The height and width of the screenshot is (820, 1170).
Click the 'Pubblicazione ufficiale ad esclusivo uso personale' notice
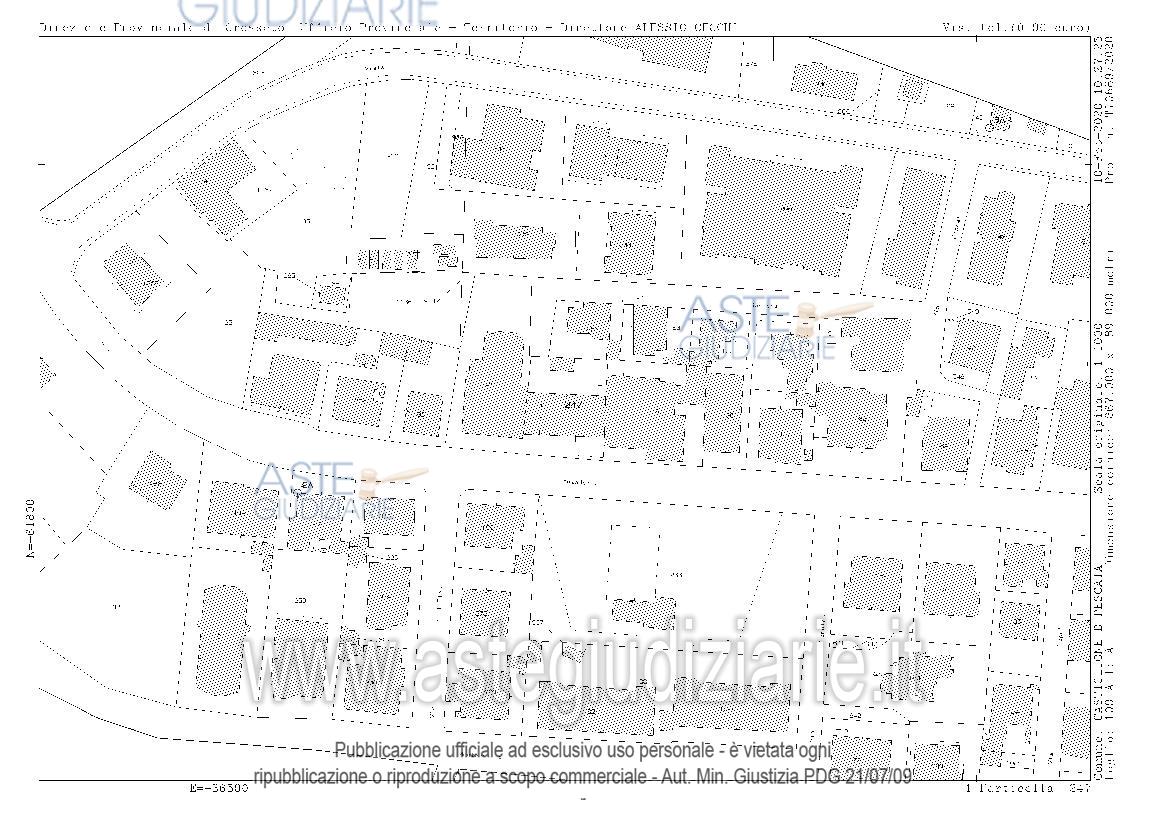(583, 750)
